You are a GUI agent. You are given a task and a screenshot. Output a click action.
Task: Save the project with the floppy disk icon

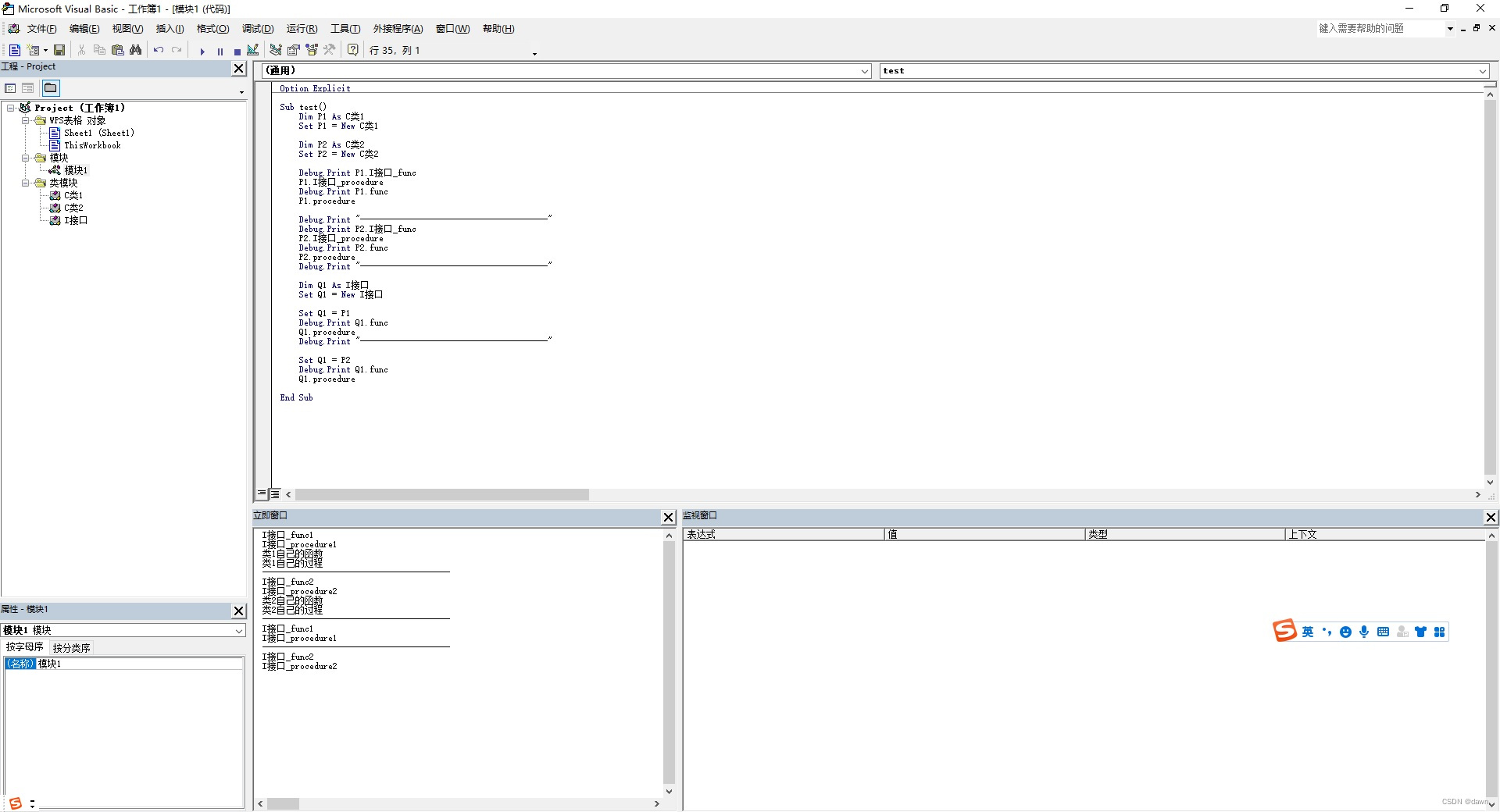[59, 50]
